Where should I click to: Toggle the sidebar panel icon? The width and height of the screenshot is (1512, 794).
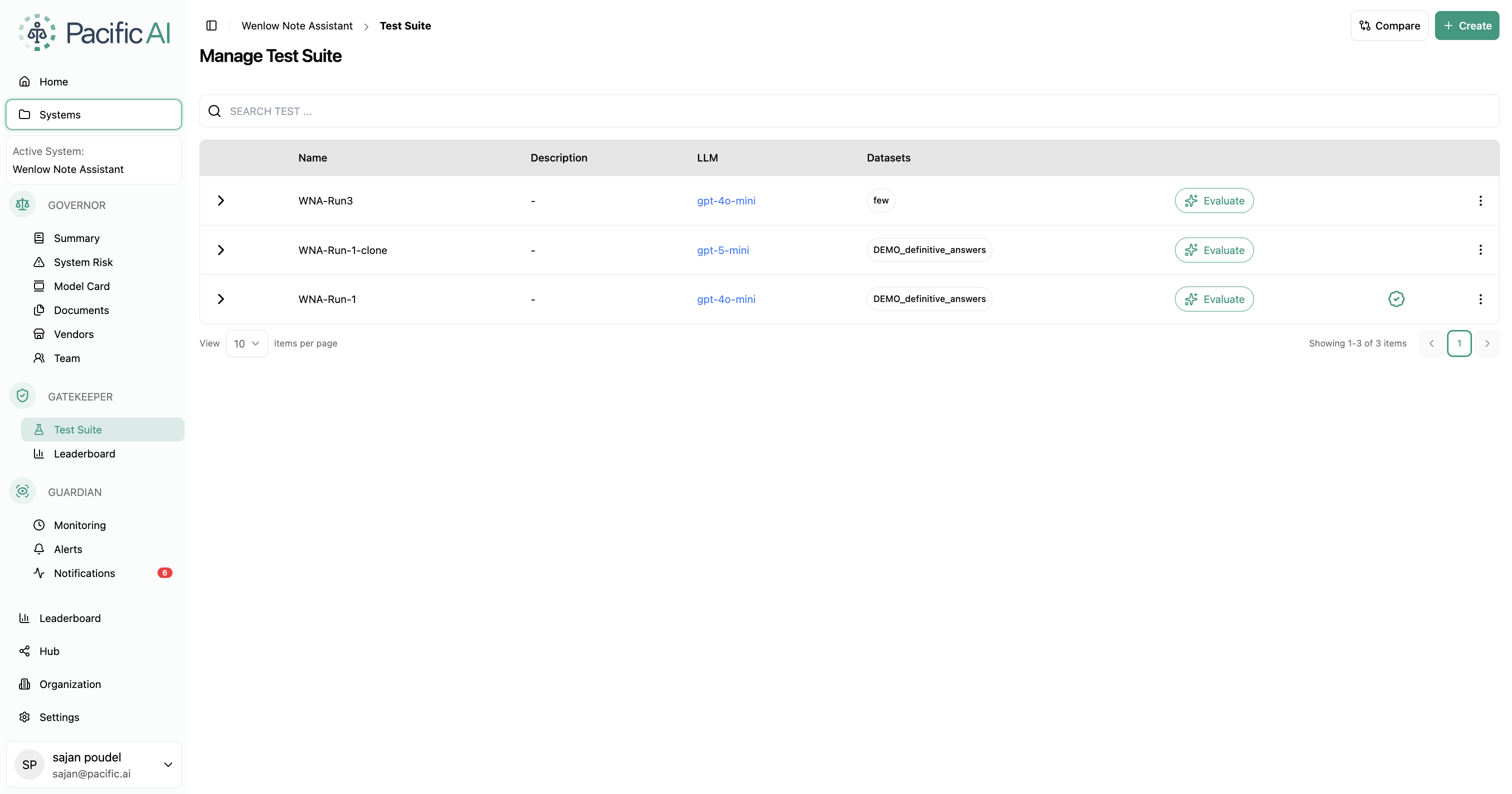[211, 26]
